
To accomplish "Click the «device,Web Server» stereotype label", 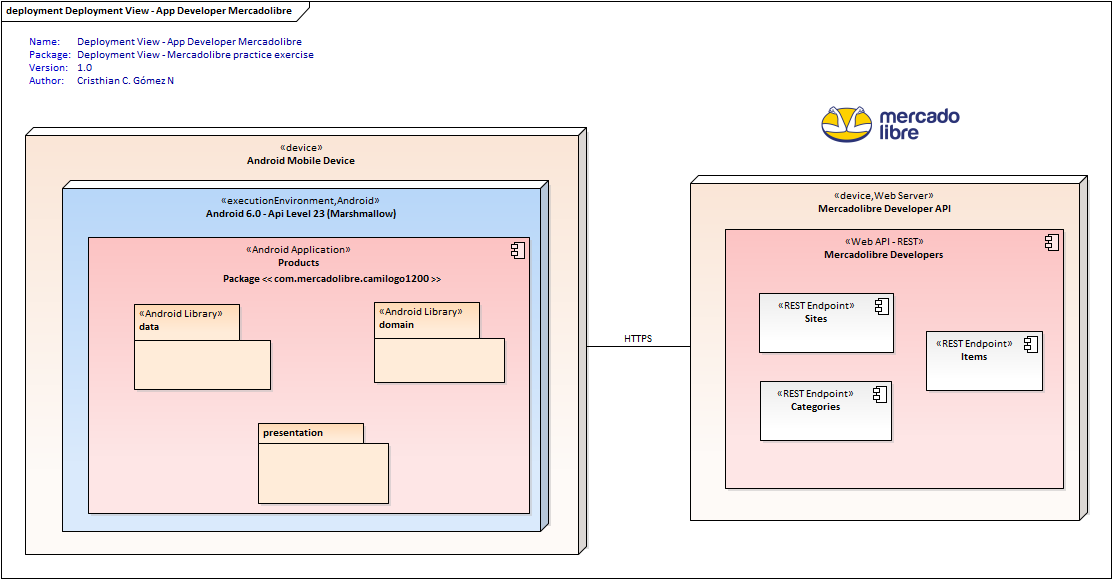I will [884, 195].
